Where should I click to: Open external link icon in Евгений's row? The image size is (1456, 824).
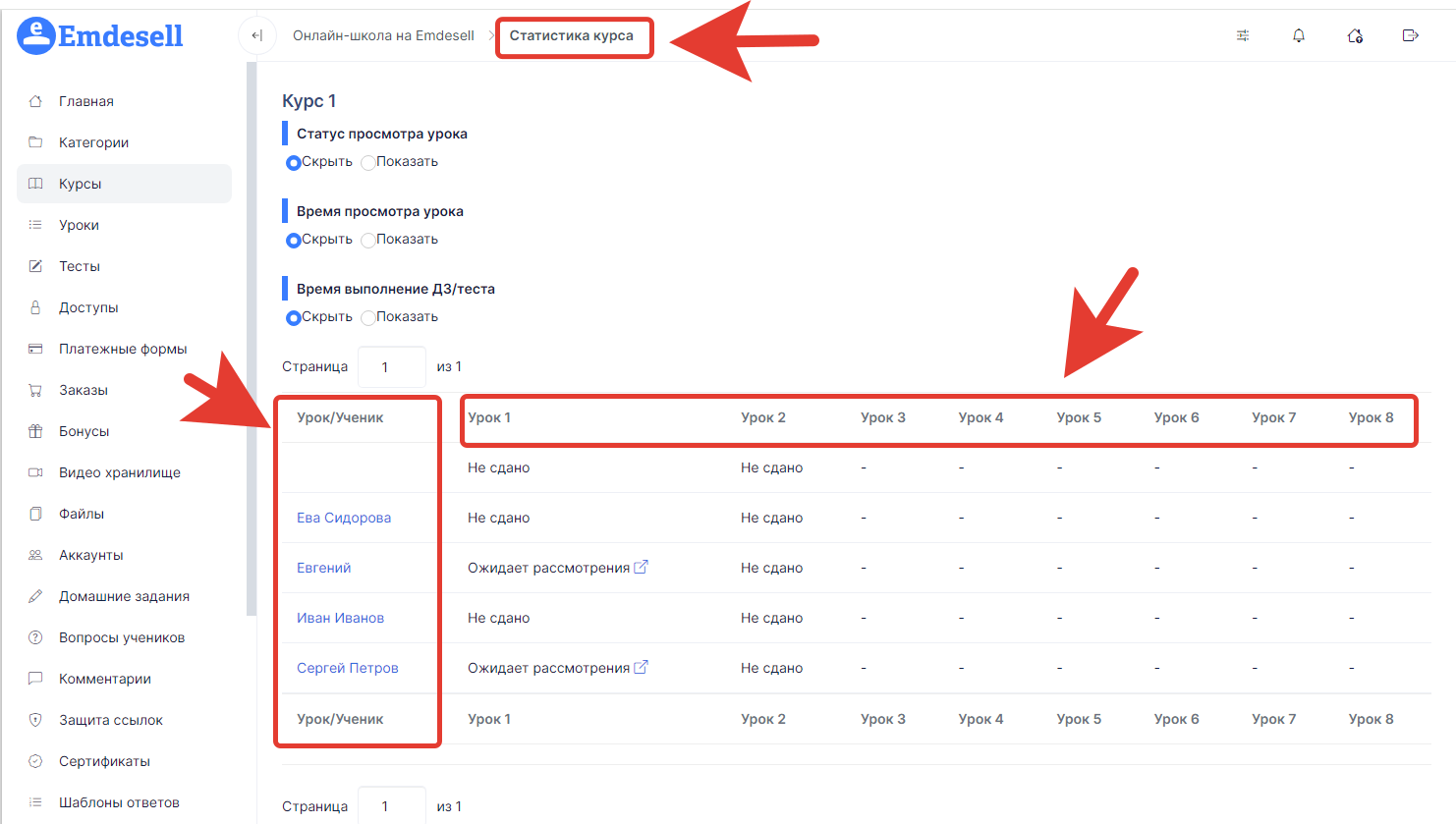coord(641,567)
